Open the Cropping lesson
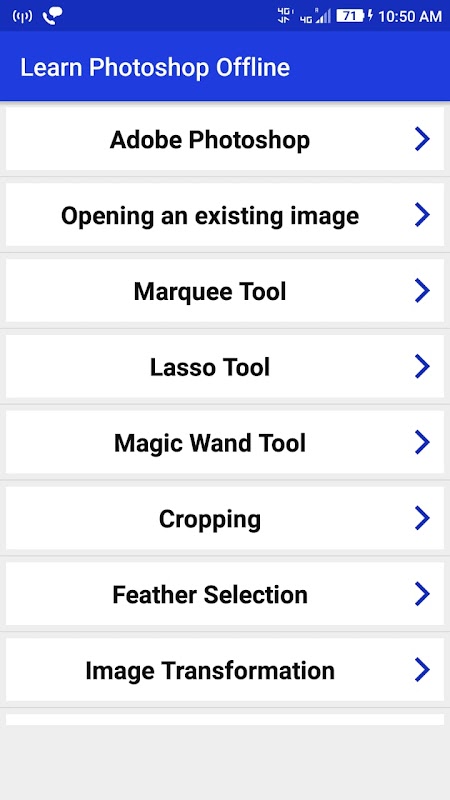The width and height of the screenshot is (450, 800). [x=224, y=518]
